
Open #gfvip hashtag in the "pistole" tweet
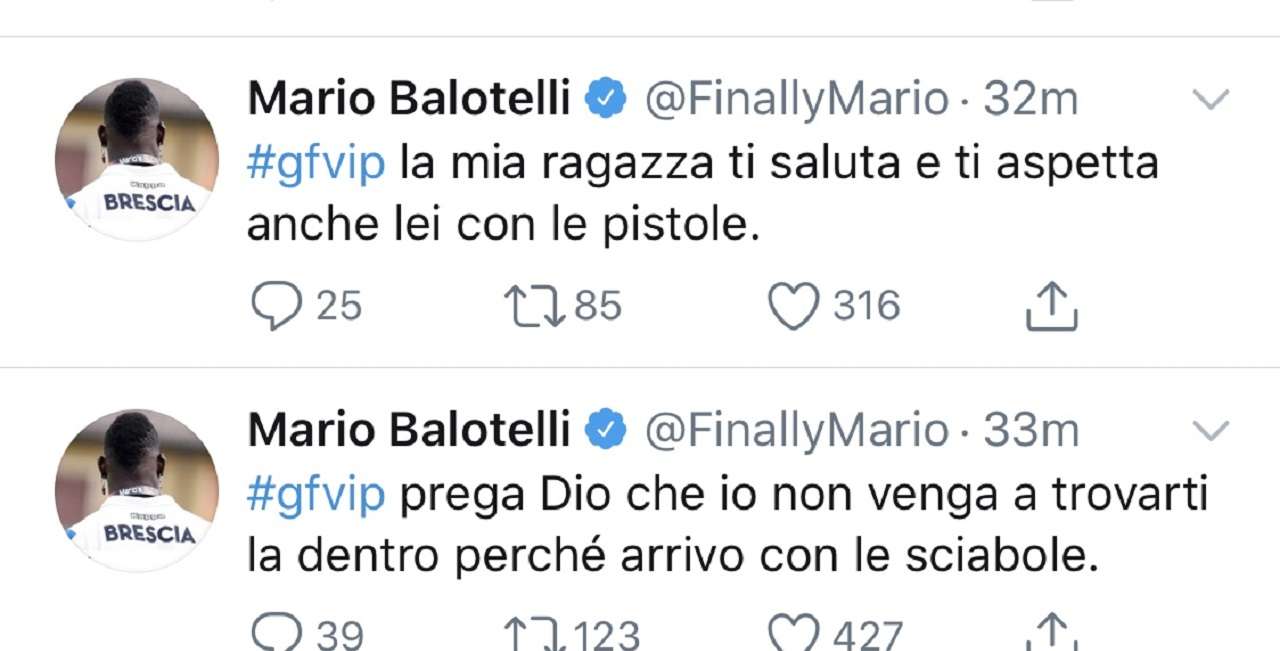[316, 163]
